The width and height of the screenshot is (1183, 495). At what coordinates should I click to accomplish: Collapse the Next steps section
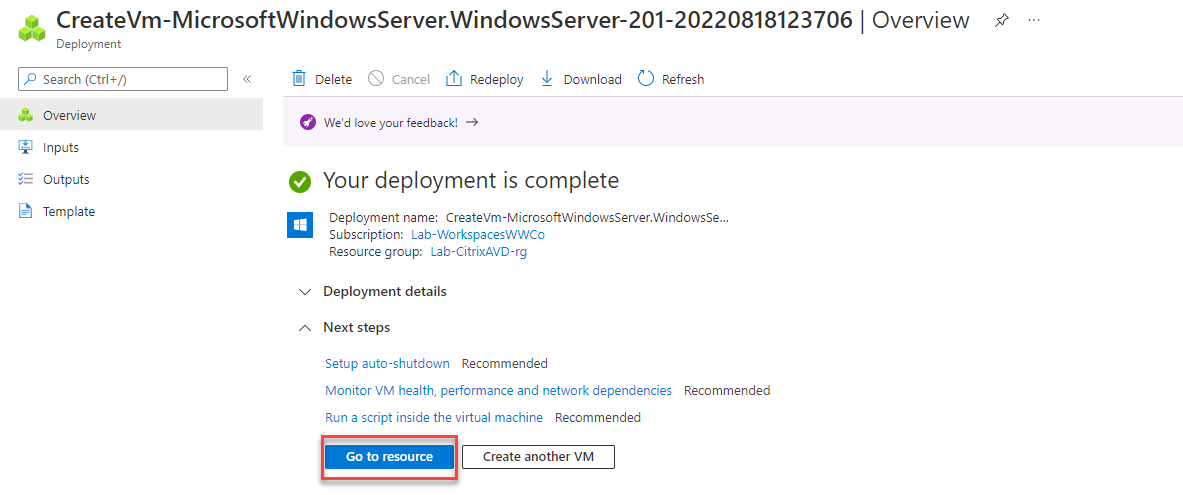pos(305,327)
